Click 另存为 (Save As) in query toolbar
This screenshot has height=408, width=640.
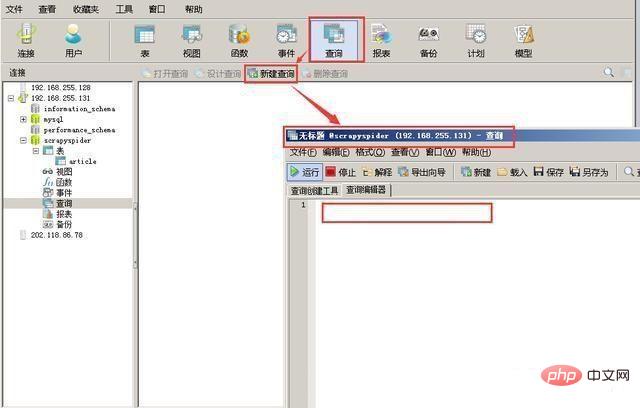(589, 172)
